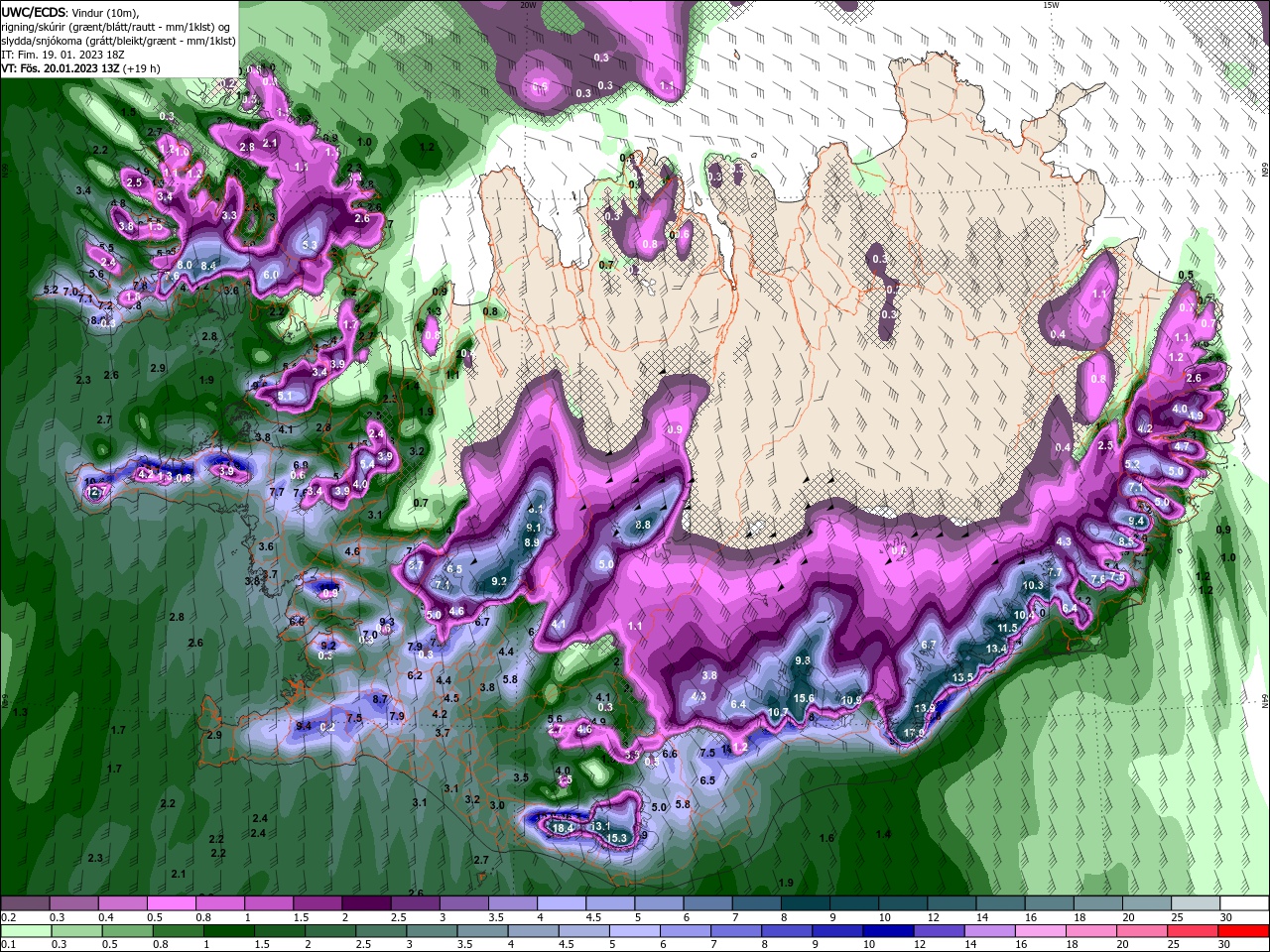Image resolution: width=1270 pixels, height=952 pixels.
Task: Click the bright pink 0.5 swatch in purple snow legend
Action: click(x=171, y=903)
